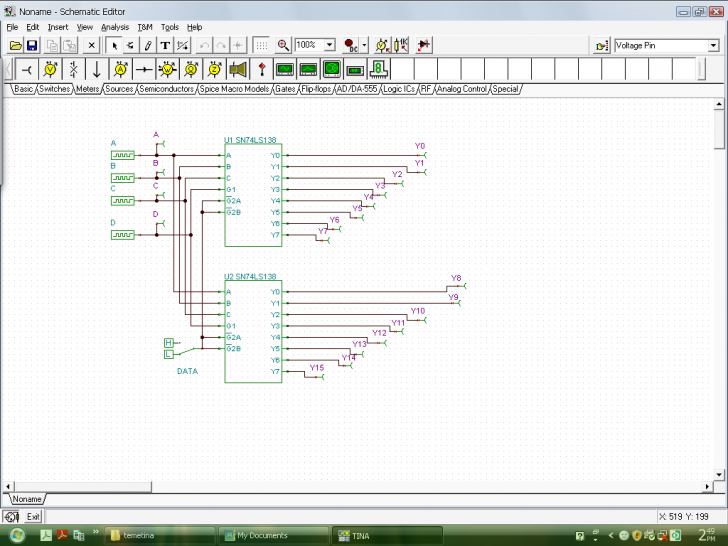The width and height of the screenshot is (728, 546).
Task: Click the horizontal scrollbar right arrow
Action: click(x=707, y=487)
